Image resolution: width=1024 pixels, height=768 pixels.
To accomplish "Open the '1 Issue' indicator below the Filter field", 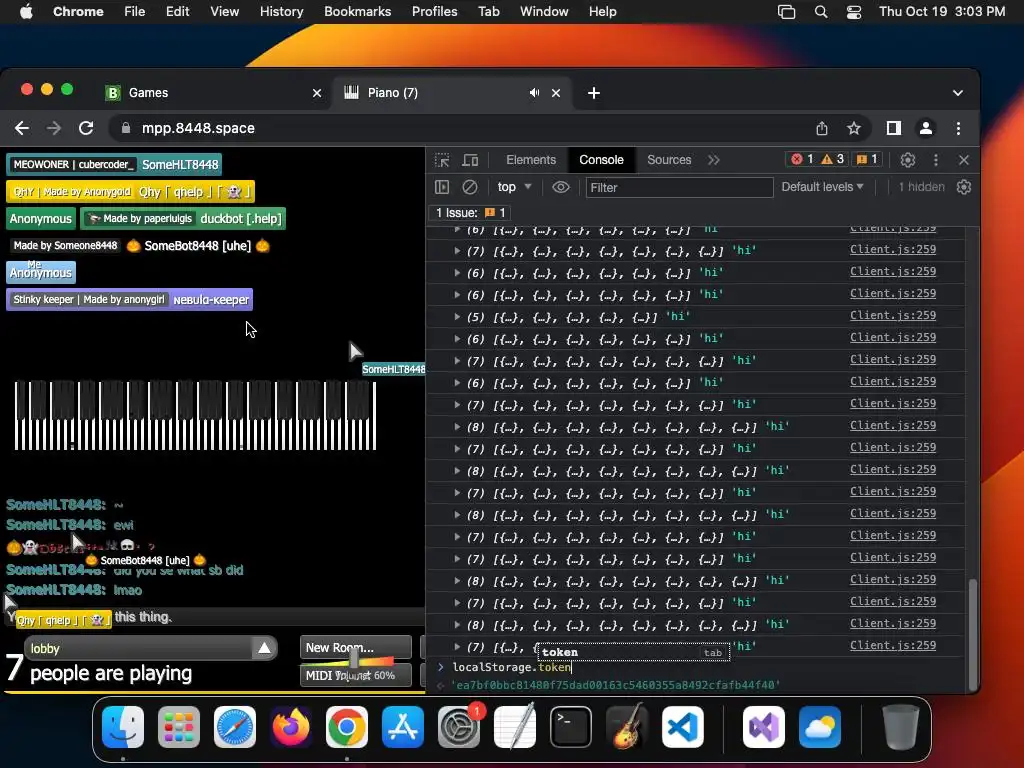I will [470, 213].
